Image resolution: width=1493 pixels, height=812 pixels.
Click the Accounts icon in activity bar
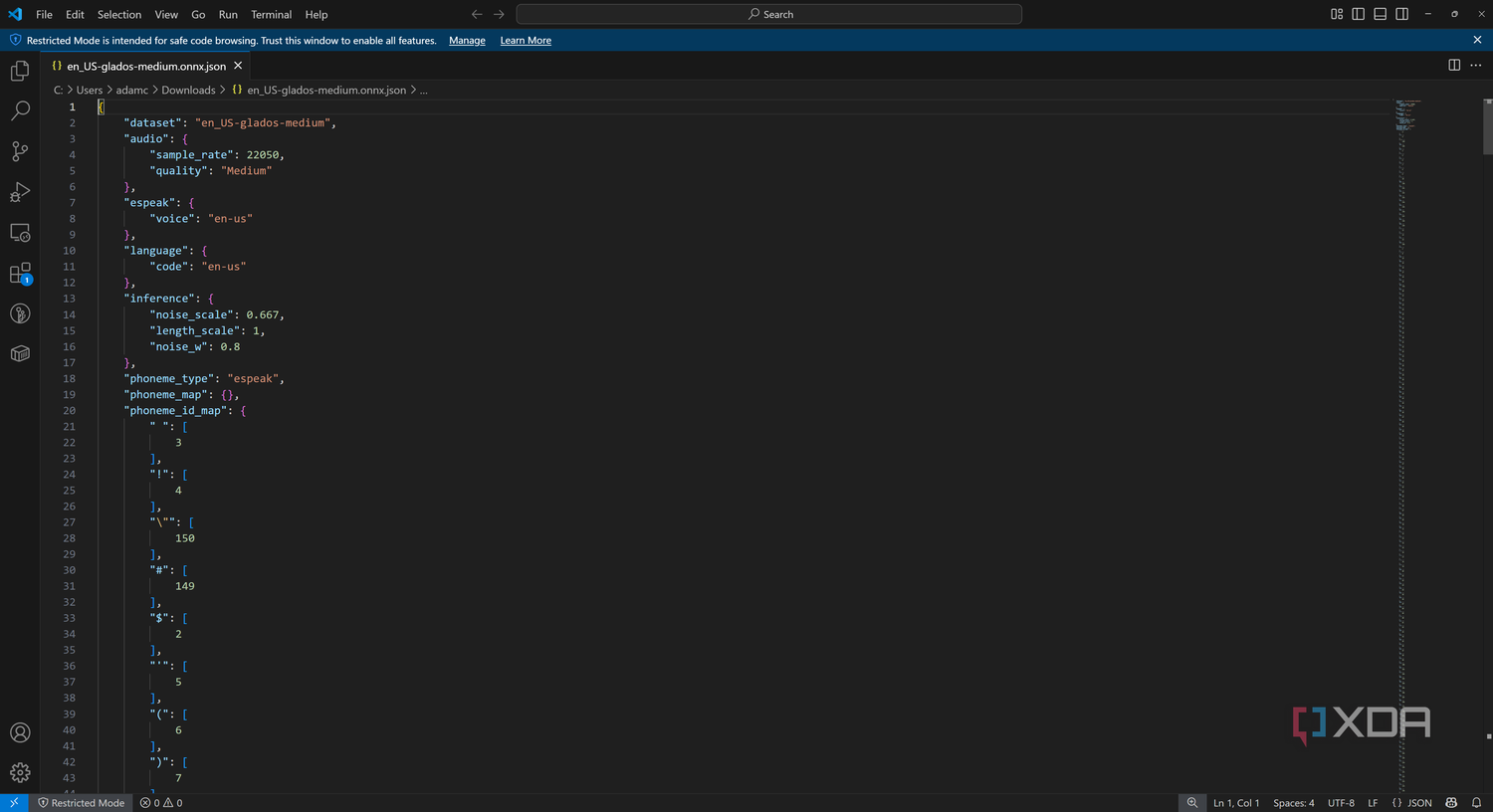click(x=20, y=733)
